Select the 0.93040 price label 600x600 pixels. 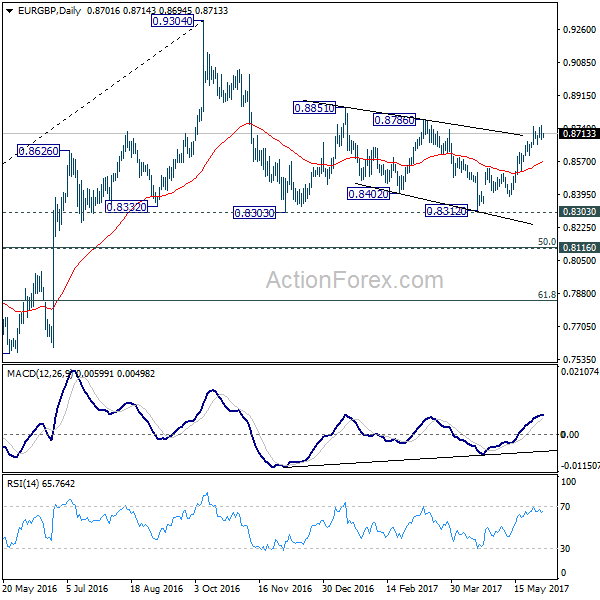(x=172, y=21)
